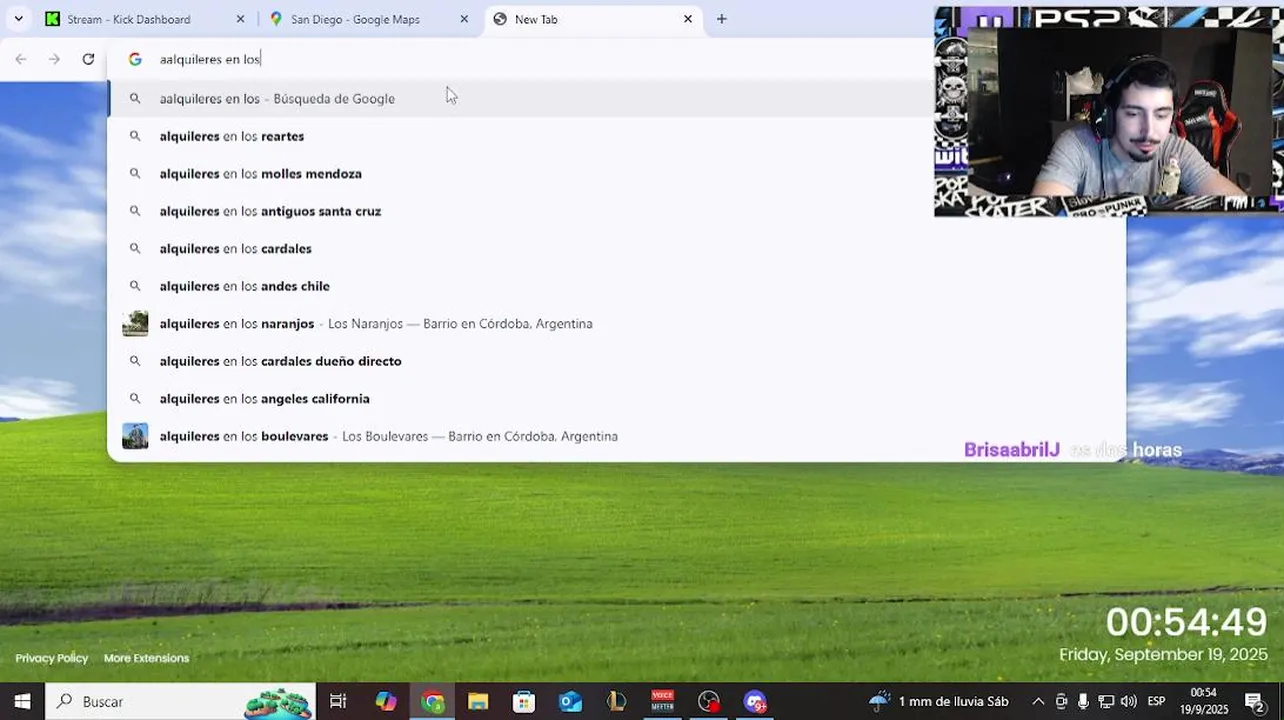Choose 'alquileres en los naranjos' suggestion
Viewport: 1284px width, 720px height.
tap(616, 323)
